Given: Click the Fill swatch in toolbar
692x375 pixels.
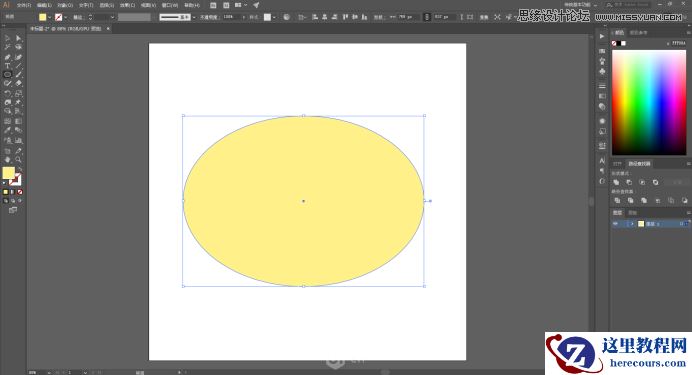Looking at the screenshot, I should click(x=8, y=173).
